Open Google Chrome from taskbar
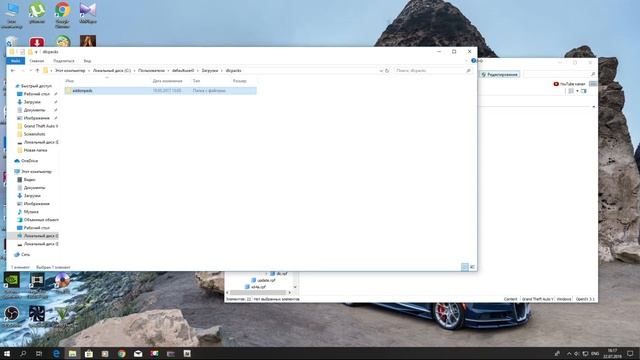Viewport: 640px width, 360px height. coord(122,353)
